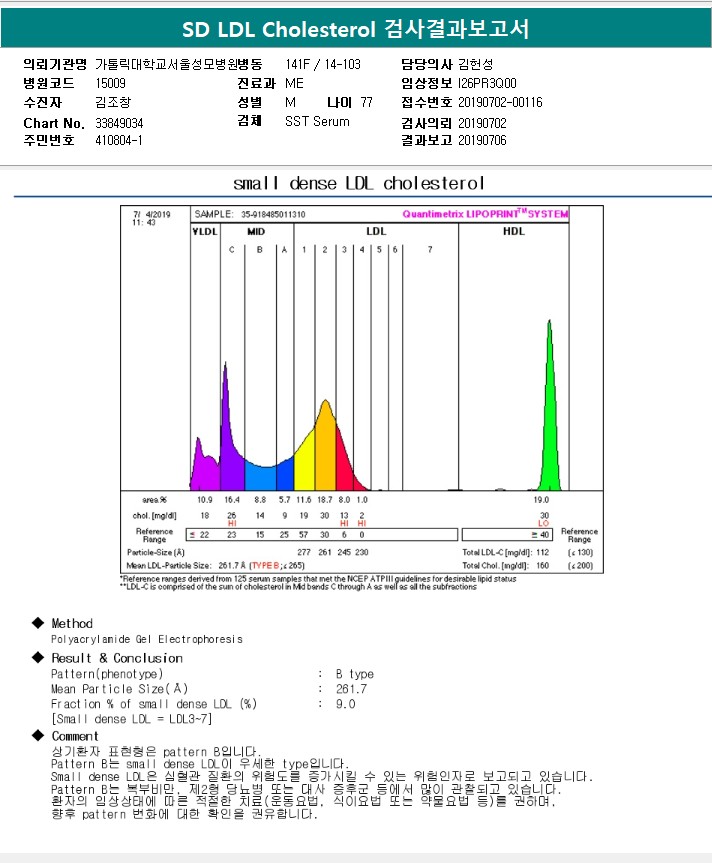The width and height of the screenshot is (712, 863).
Task: Click the "HDL" column header in chart
Action: pos(513,231)
